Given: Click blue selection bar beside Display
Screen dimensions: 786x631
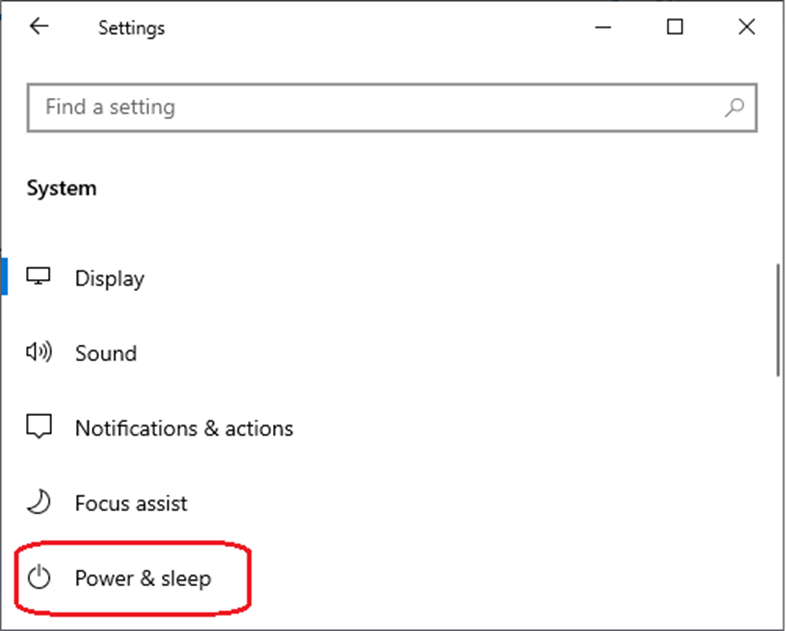Looking at the screenshot, I should [4, 276].
